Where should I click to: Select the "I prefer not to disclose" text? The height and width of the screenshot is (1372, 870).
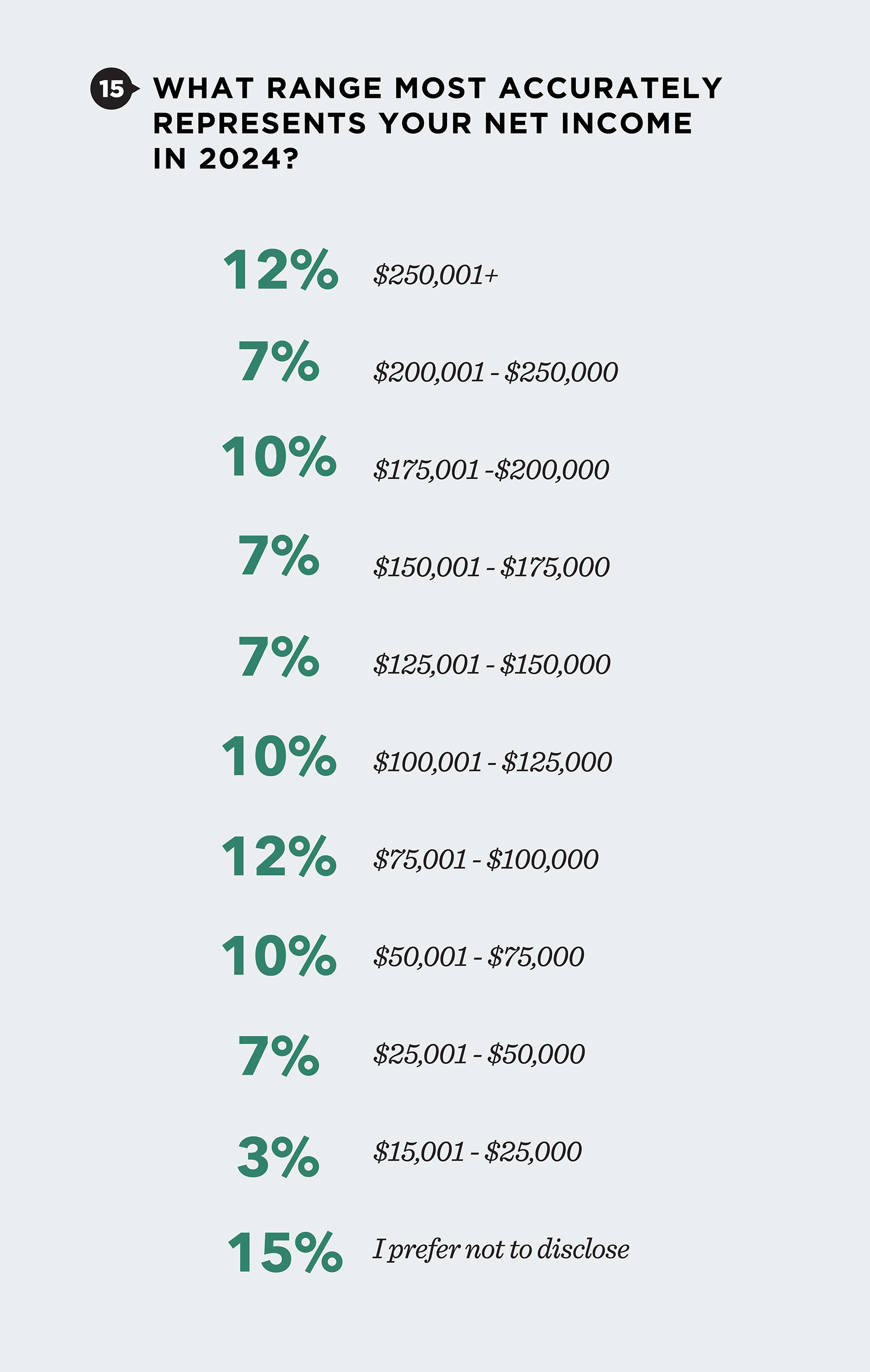click(x=501, y=1249)
